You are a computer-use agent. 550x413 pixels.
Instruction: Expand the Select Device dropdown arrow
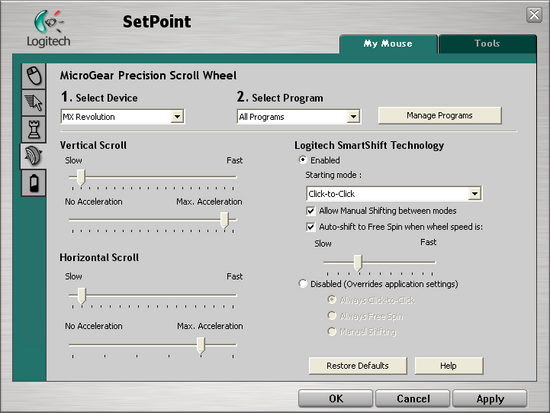coord(177,116)
